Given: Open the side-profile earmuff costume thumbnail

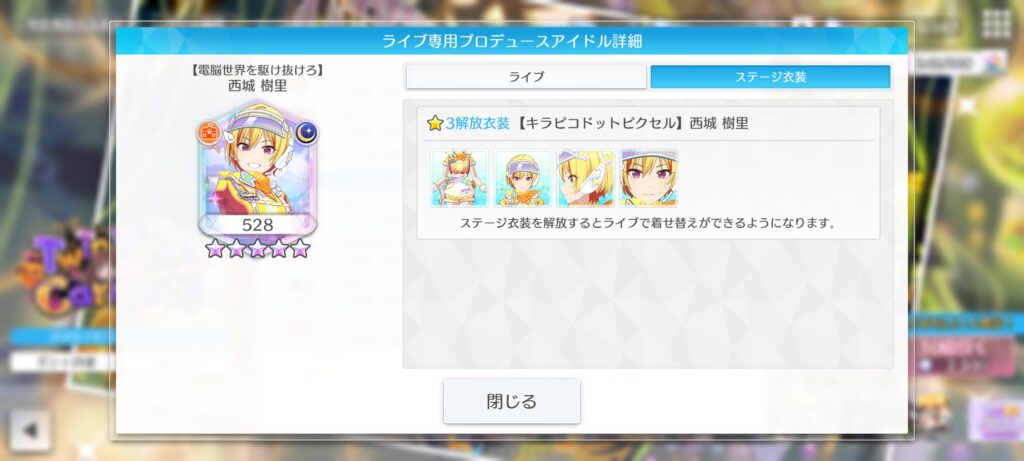Looking at the screenshot, I should (586, 178).
